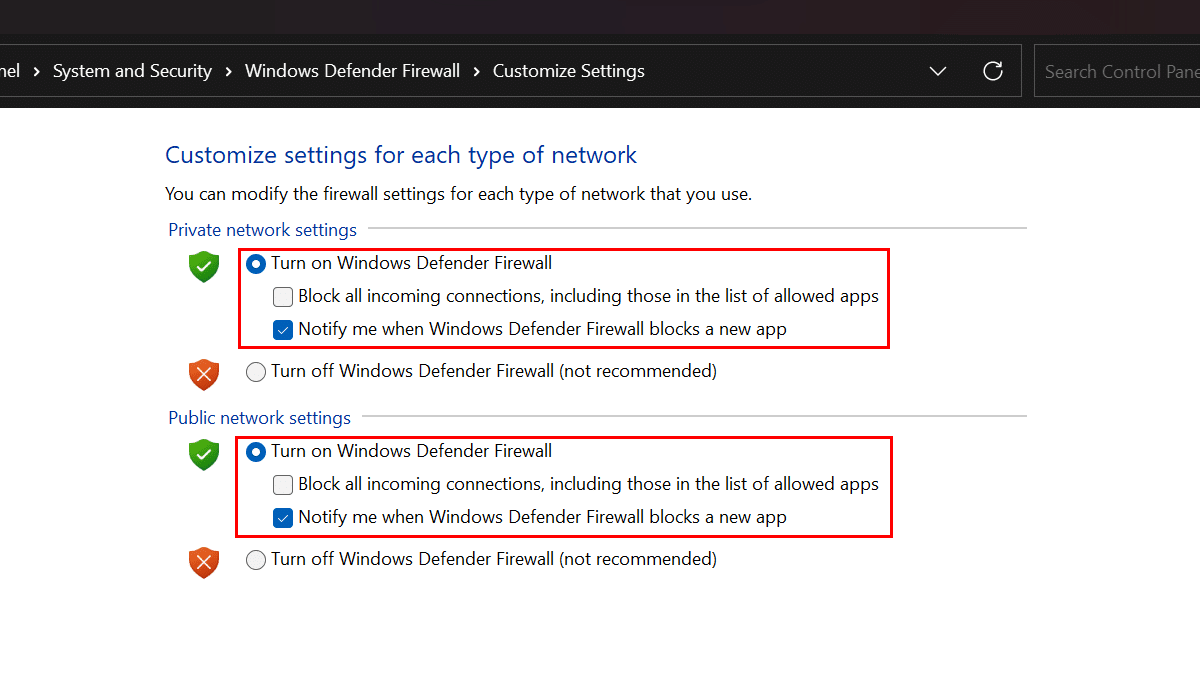The width and height of the screenshot is (1200, 675).
Task: Navigate to Windows Defender Firewall breadcrumb
Action: tap(352, 71)
